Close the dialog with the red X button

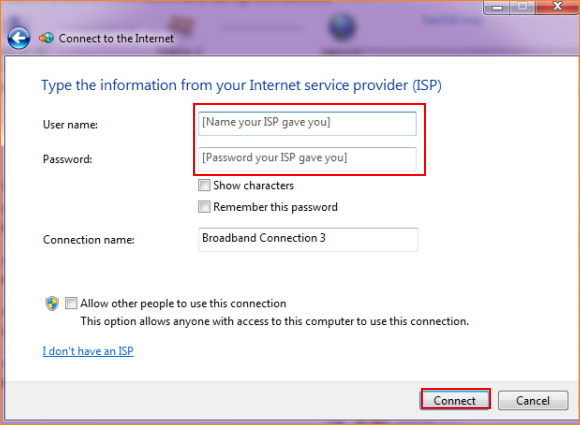[557, 6]
